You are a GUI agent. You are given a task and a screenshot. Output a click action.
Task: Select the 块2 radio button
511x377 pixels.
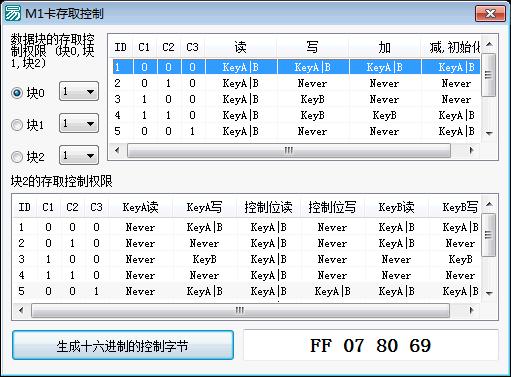[x=17, y=157]
